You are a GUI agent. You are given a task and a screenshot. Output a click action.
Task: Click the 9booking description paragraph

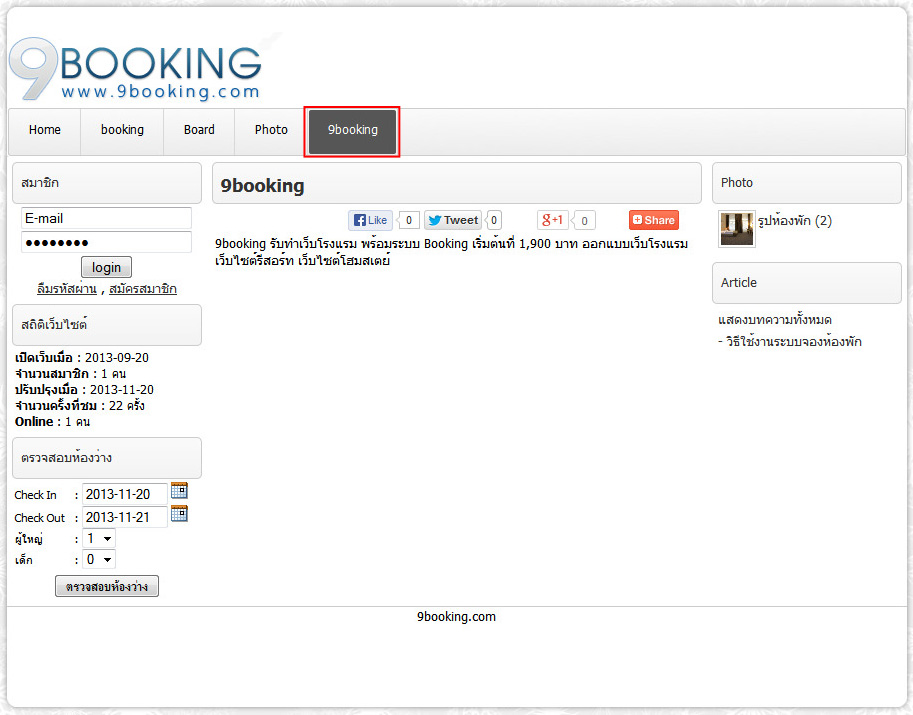pos(451,252)
